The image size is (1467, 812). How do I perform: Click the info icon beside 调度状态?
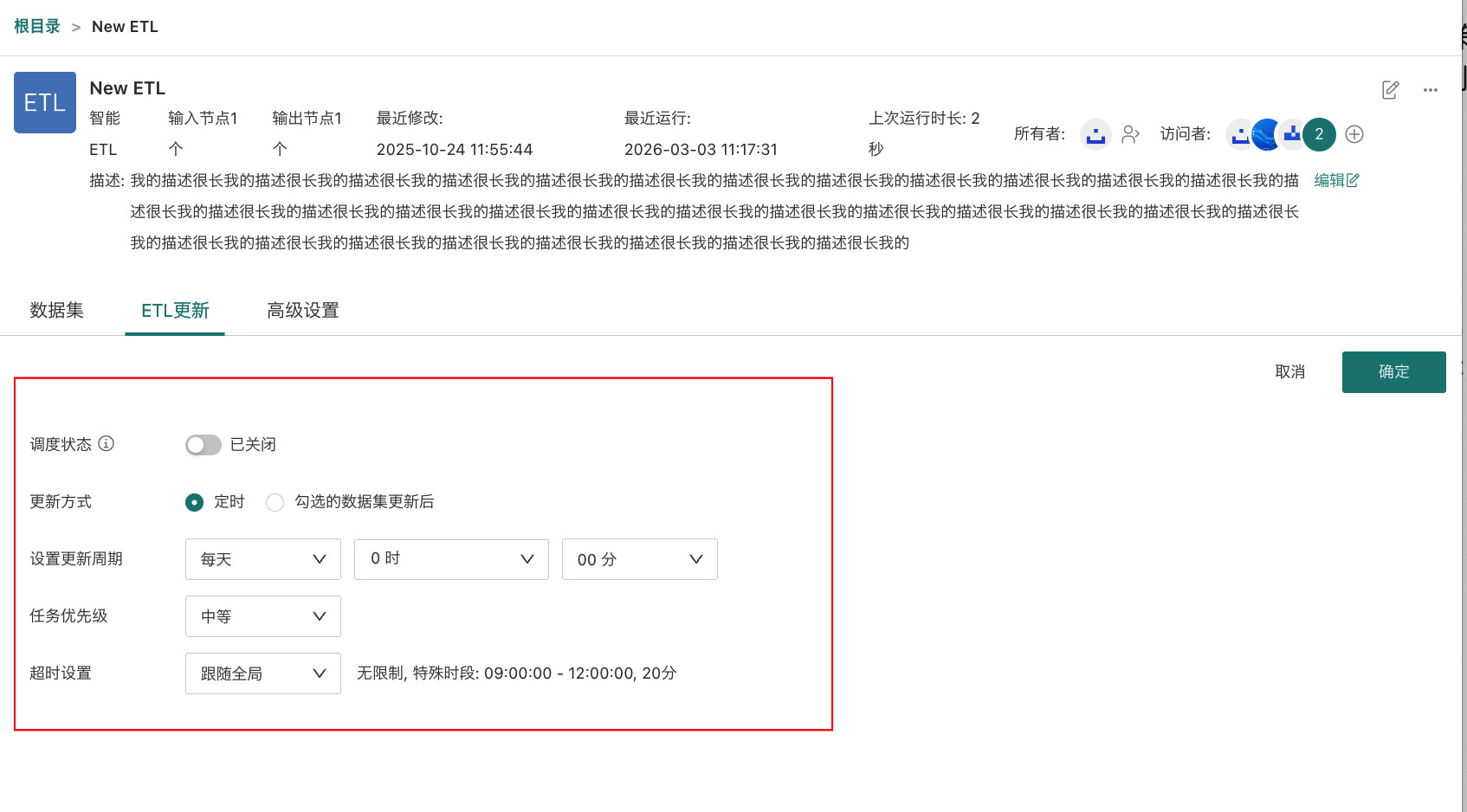point(107,443)
